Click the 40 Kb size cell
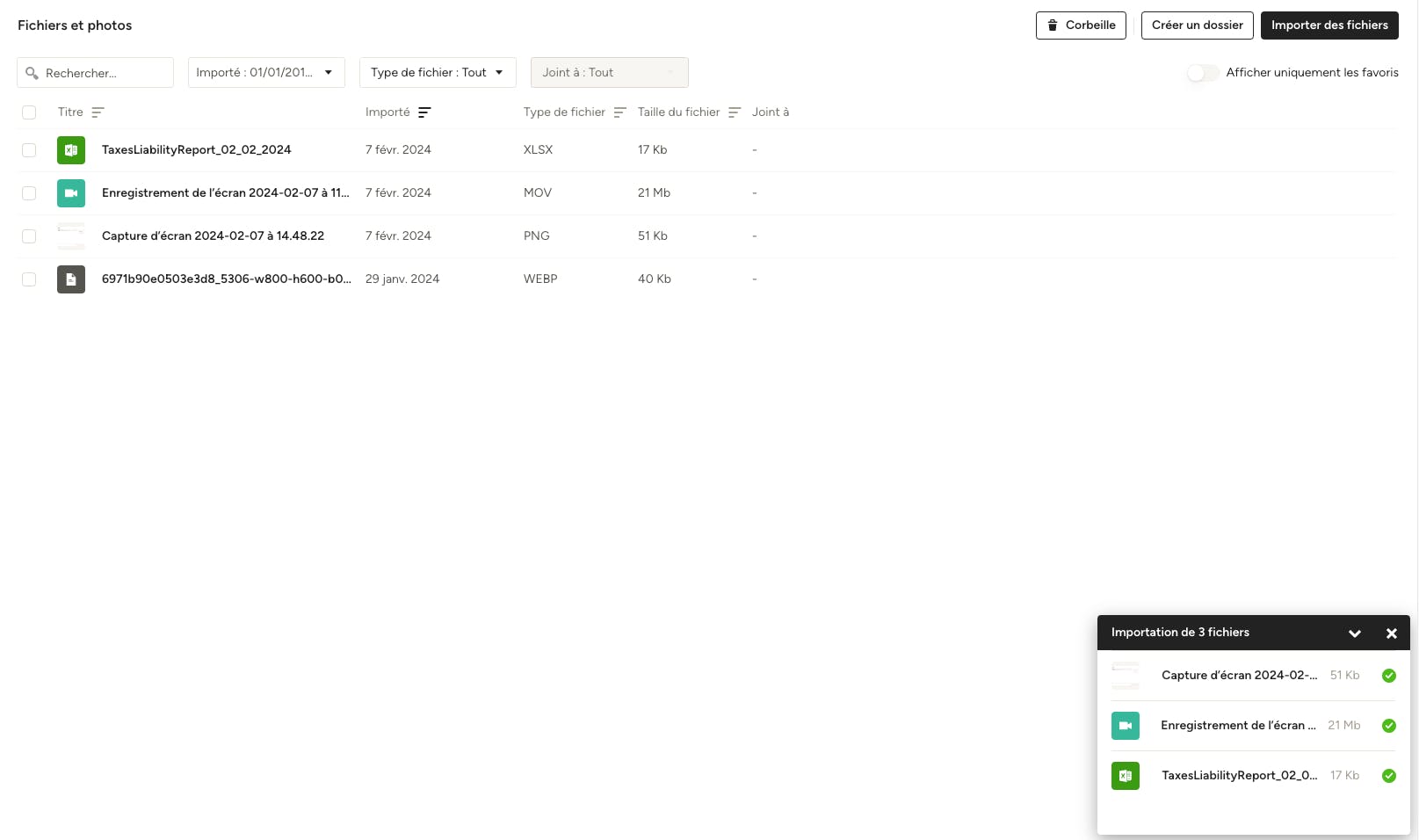1419x840 pixels. (x=655, y=279)
